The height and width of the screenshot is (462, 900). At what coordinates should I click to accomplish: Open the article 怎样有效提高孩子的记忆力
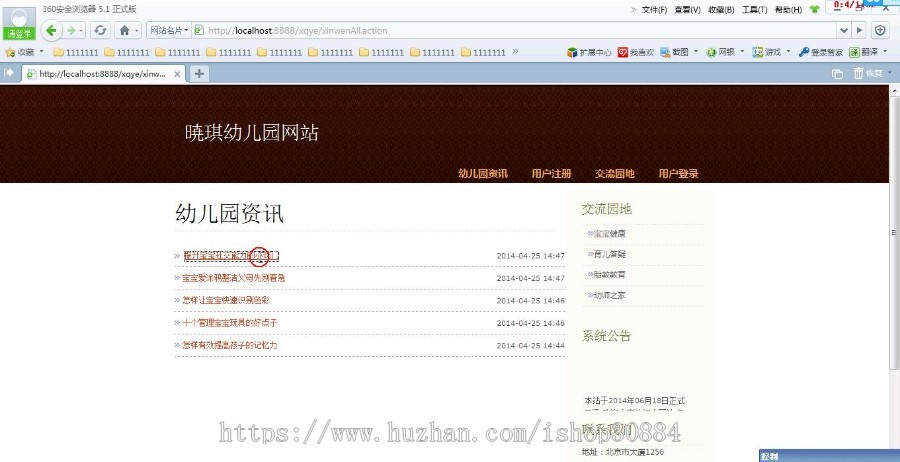pos(230,345)
